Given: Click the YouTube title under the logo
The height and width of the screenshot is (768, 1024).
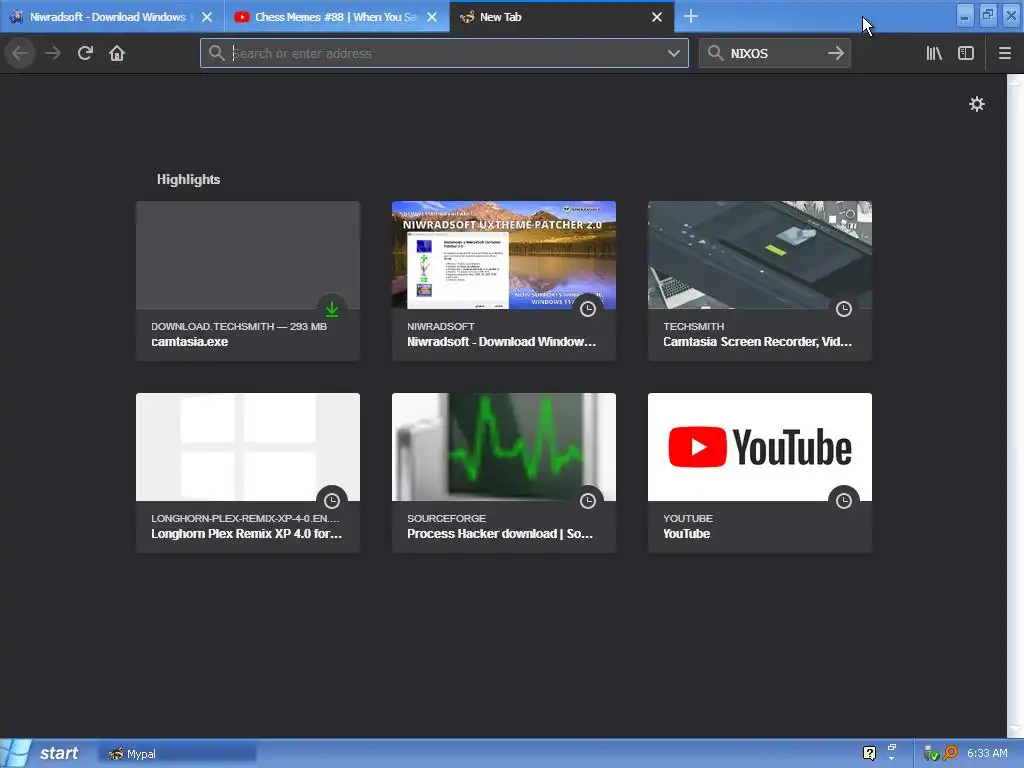Looking at the screenshot, I should click(x=686, y=534).
